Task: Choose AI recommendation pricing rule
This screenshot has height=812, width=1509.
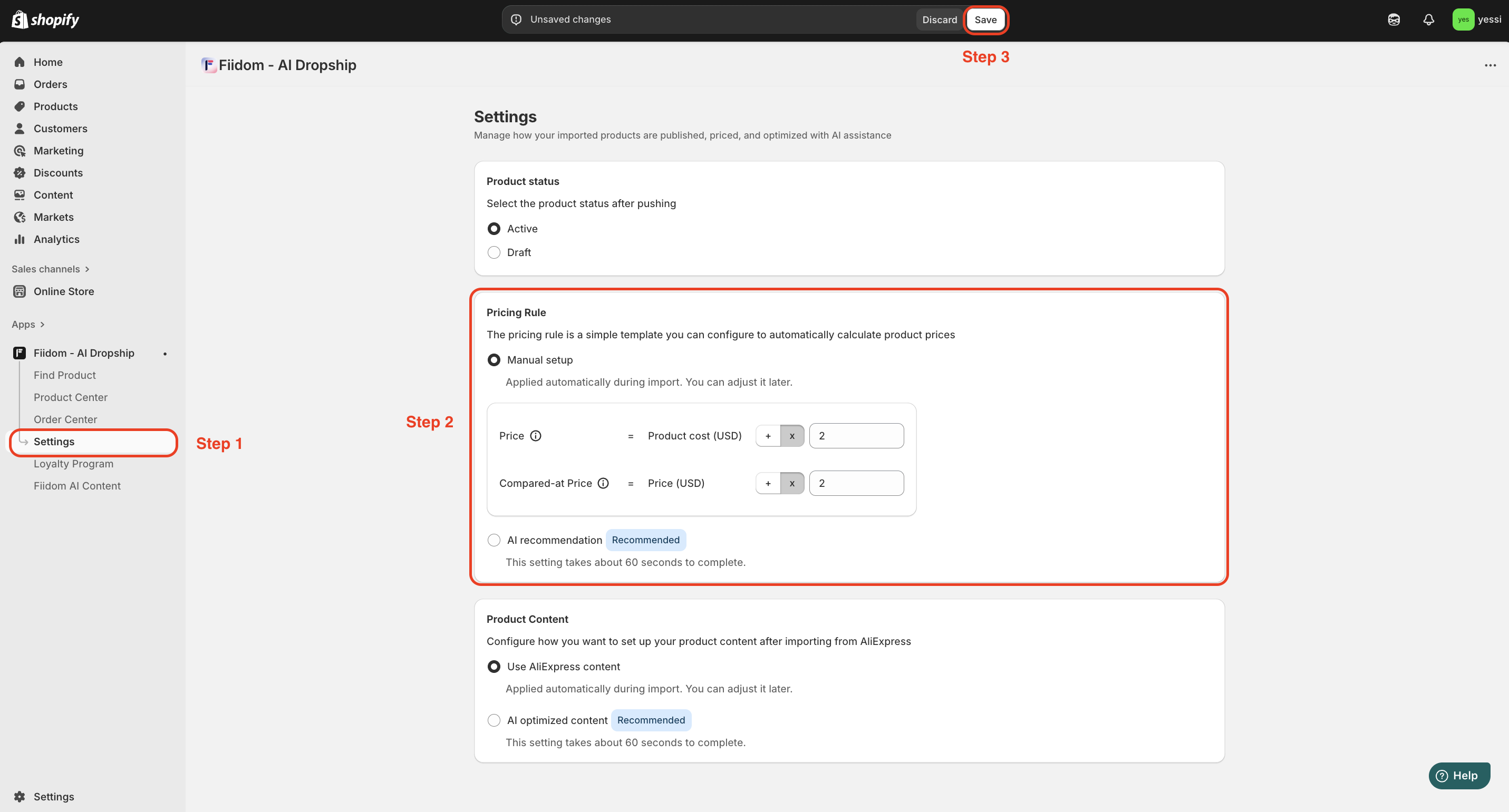Action: point(494,540)
